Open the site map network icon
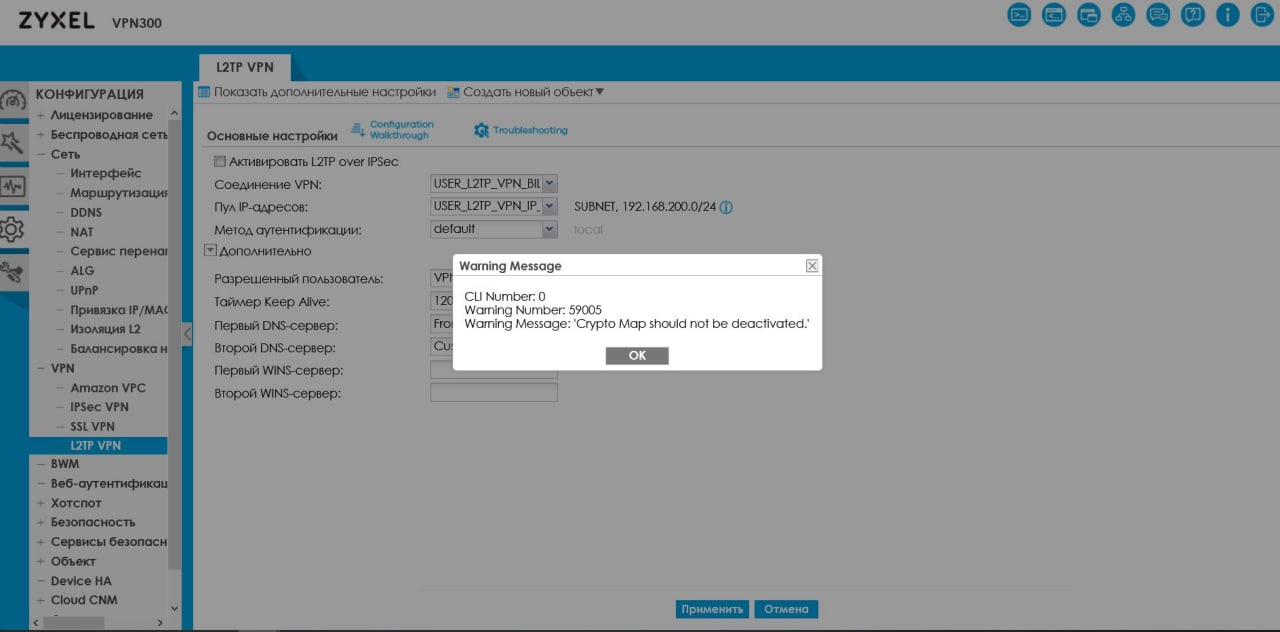Viewport: 1280px width, 632px height. [1124, 14]
